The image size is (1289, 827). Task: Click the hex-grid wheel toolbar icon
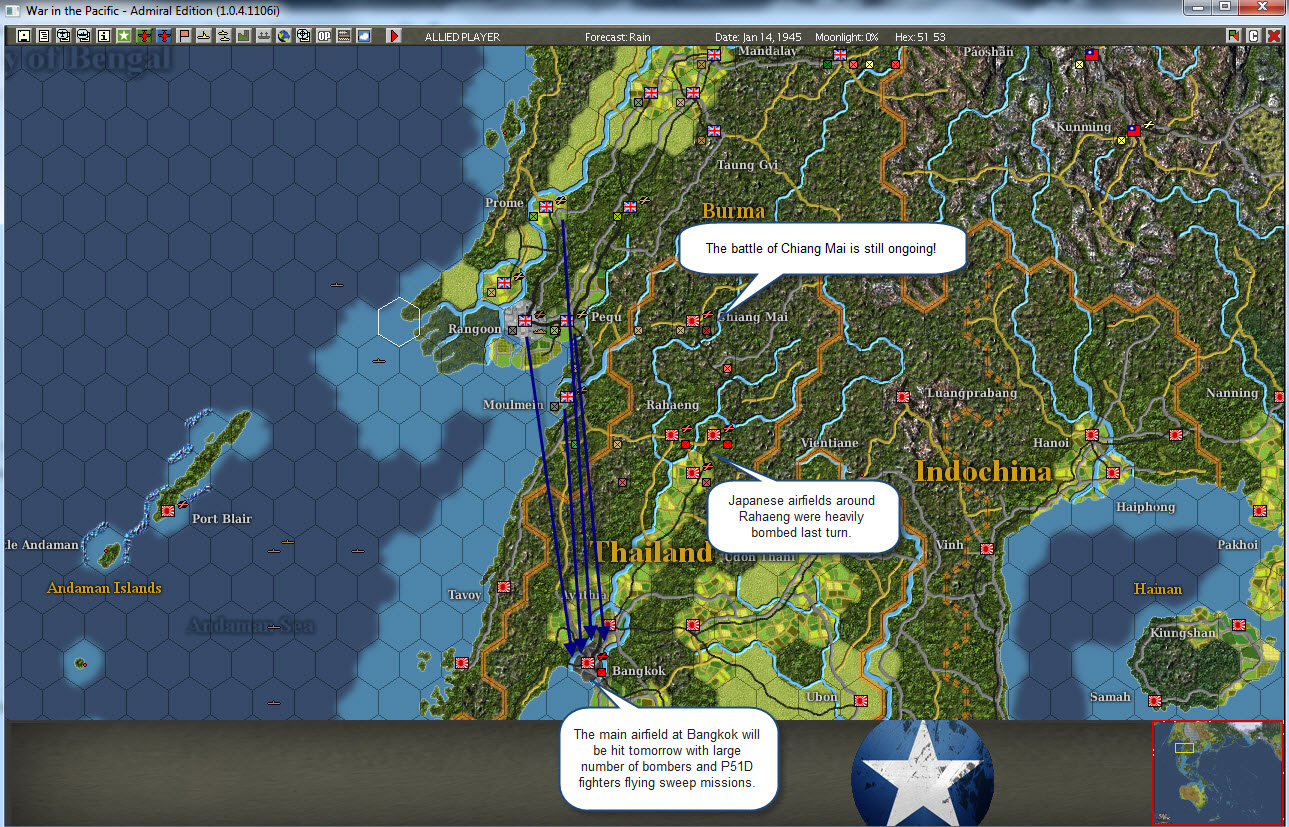coord(303,36)
